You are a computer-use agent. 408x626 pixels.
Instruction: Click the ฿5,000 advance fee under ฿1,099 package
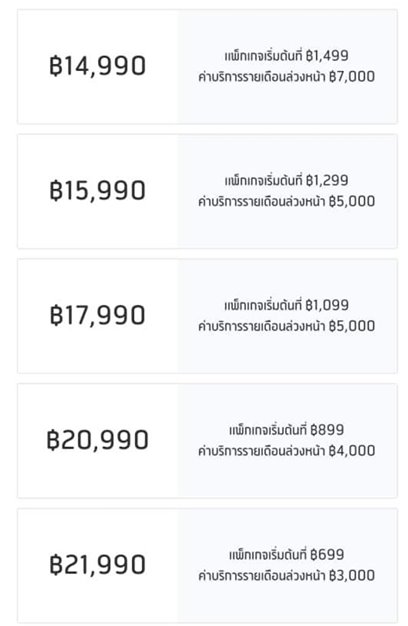click(x=287, y=326)
